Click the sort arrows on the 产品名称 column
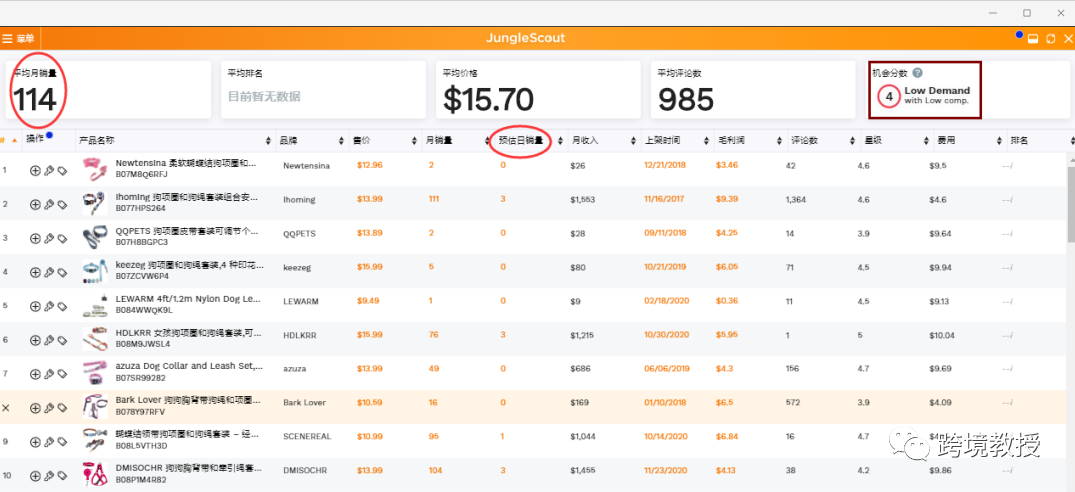This screenshot has height=492, width=1075. [x=268, y=140]
